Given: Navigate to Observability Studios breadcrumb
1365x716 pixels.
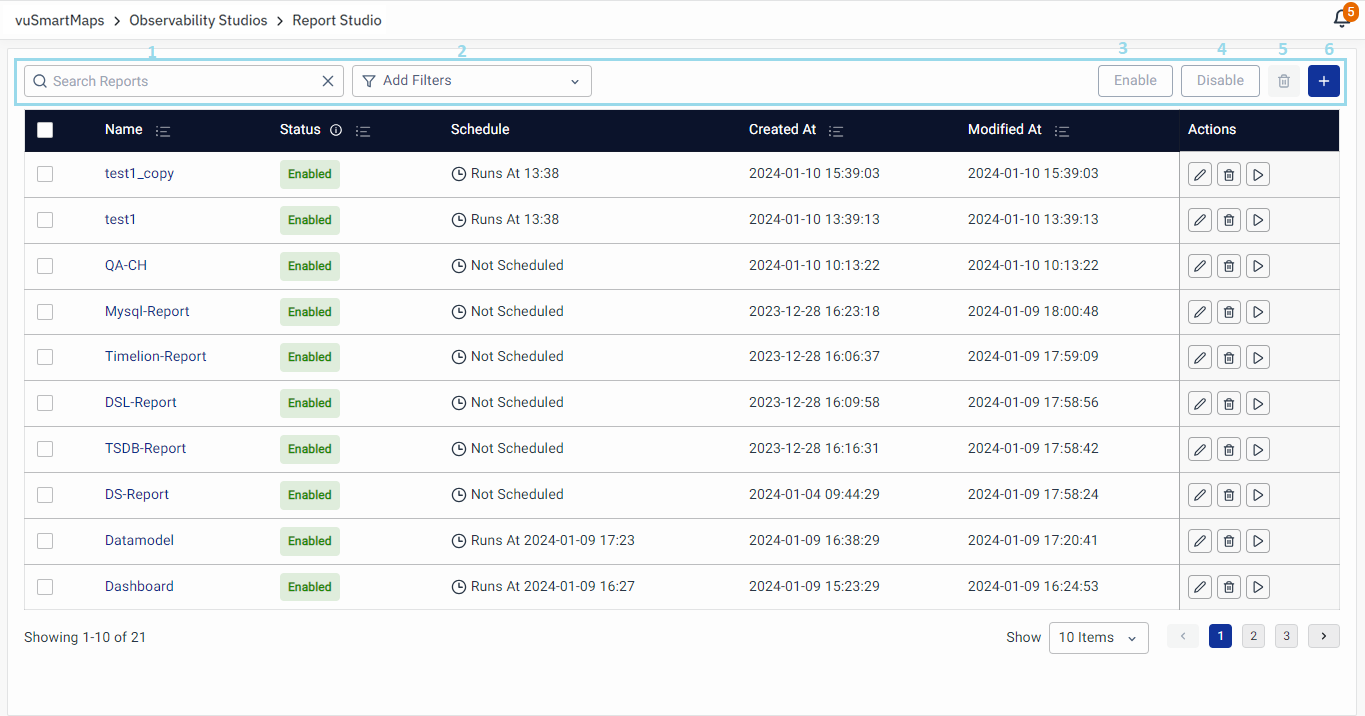Looking at the screenshot, I should point(198,20).
